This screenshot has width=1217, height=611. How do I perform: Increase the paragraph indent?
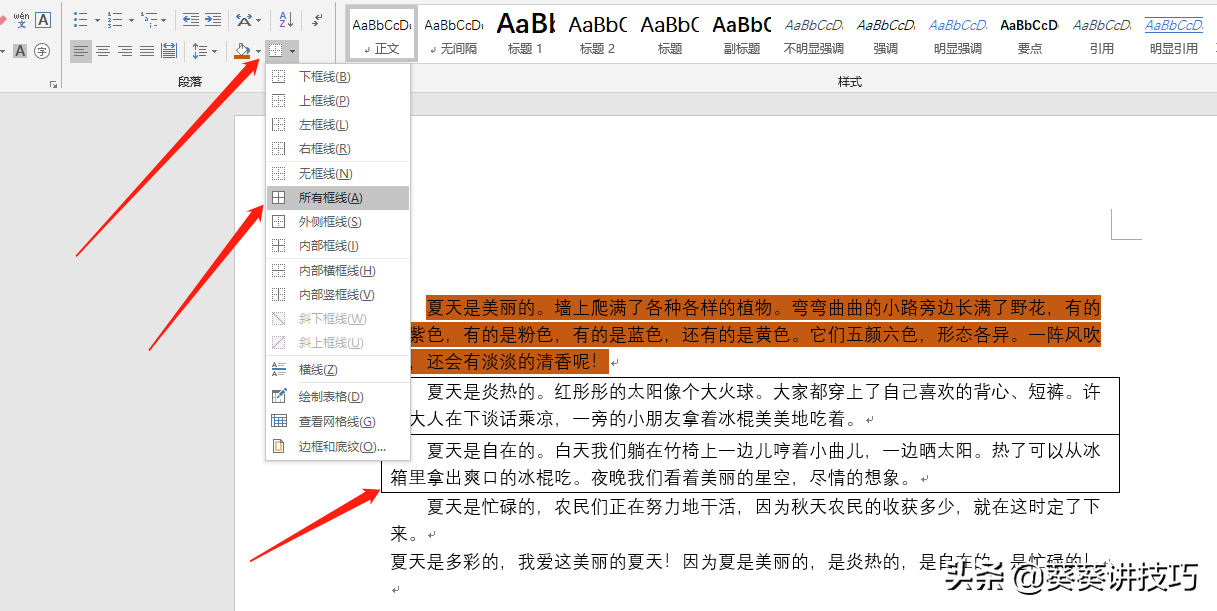[213, 20]
